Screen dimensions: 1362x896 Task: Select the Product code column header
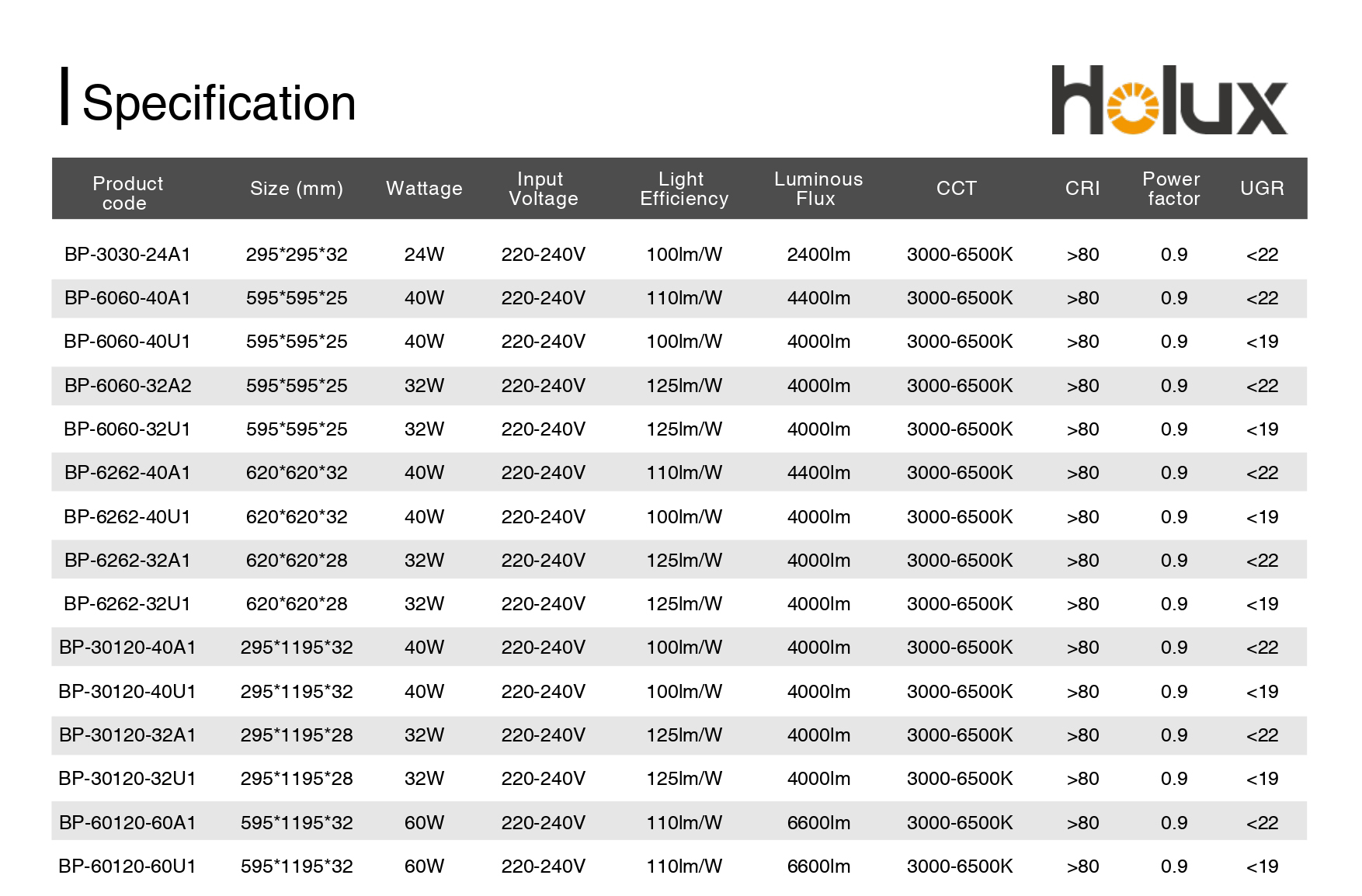coord(127,193)
